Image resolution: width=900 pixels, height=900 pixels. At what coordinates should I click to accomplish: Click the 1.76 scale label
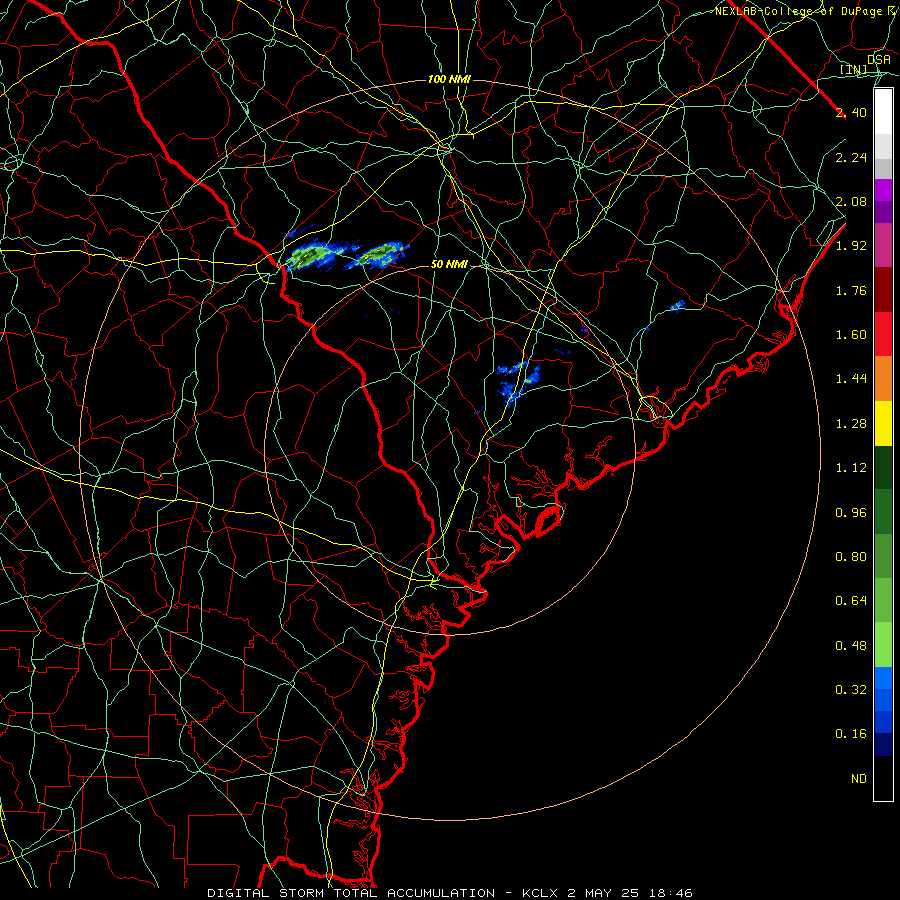[x=851, y=290]
